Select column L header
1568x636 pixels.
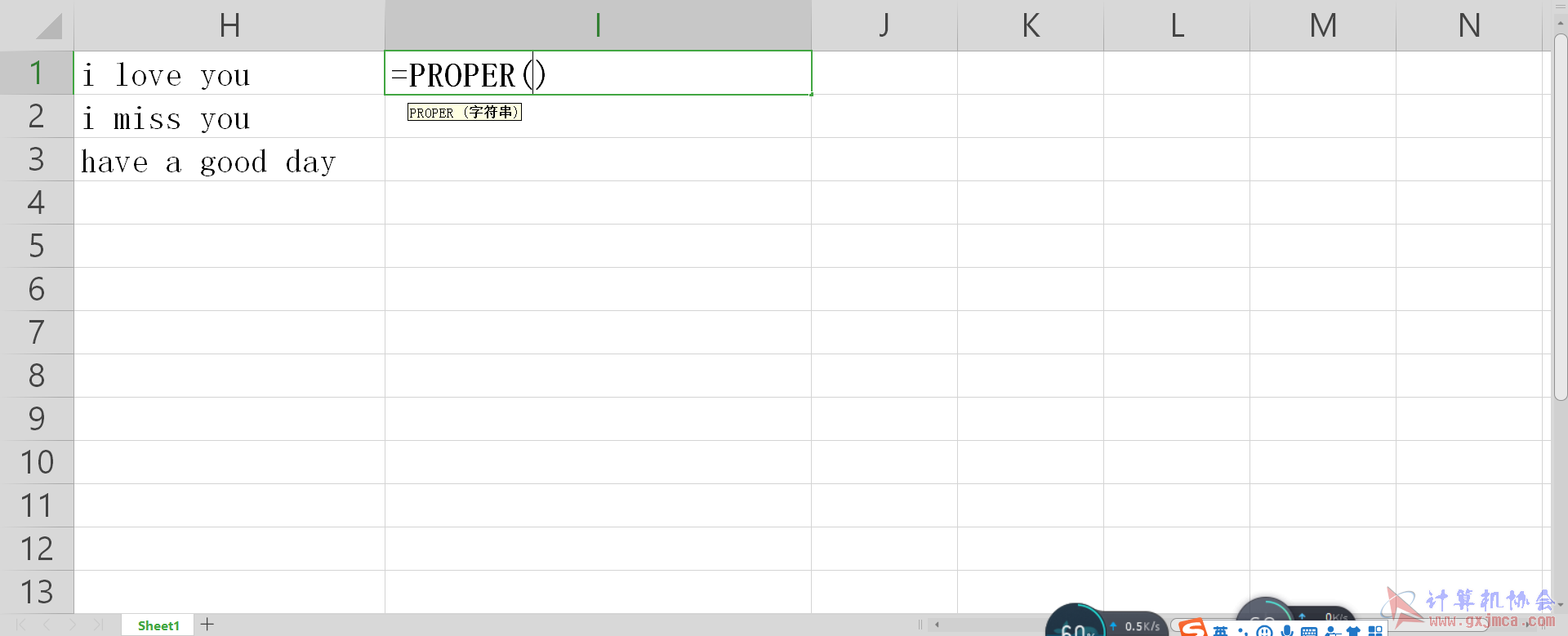[1177, 25]
